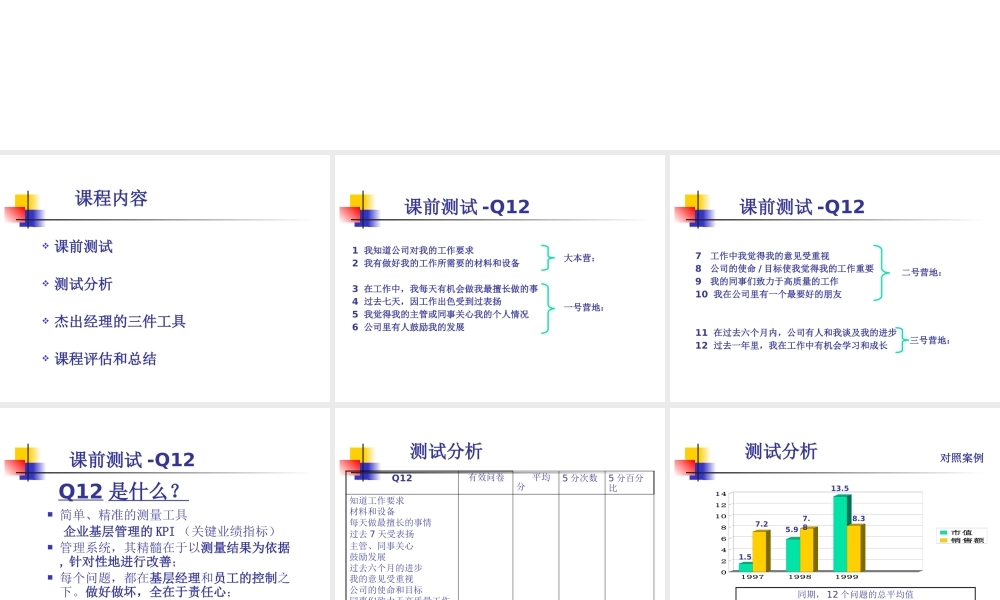
Task: Click bullet 简单、精准的测量工具
Action: pos(124,515)
